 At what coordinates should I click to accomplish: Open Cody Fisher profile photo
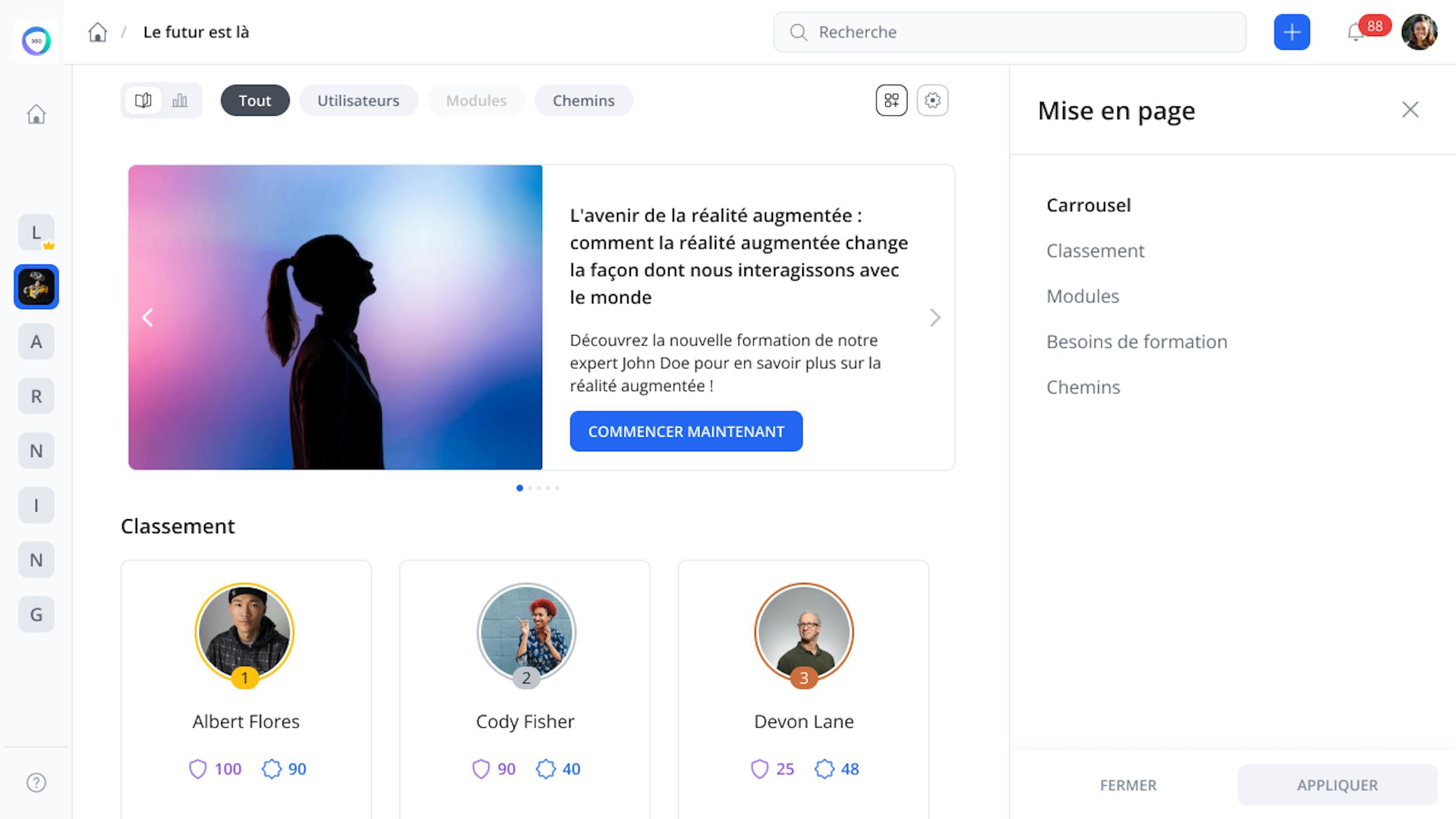coord(526,633)
